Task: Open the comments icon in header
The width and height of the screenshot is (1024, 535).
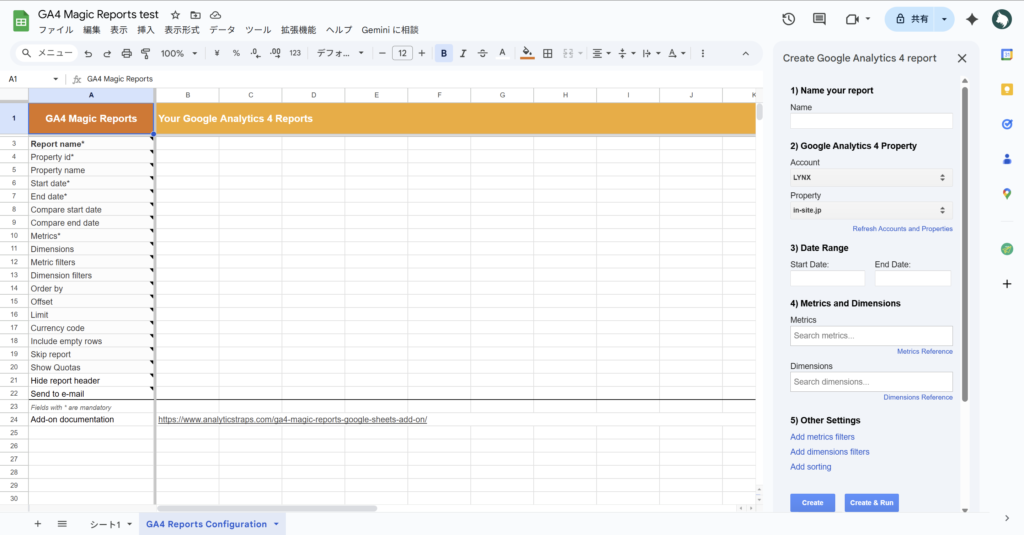Action: coord(820,19)
